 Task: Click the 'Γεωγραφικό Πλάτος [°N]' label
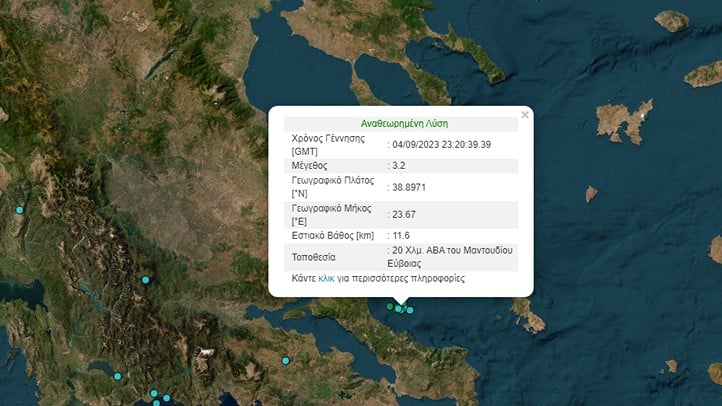333,187
